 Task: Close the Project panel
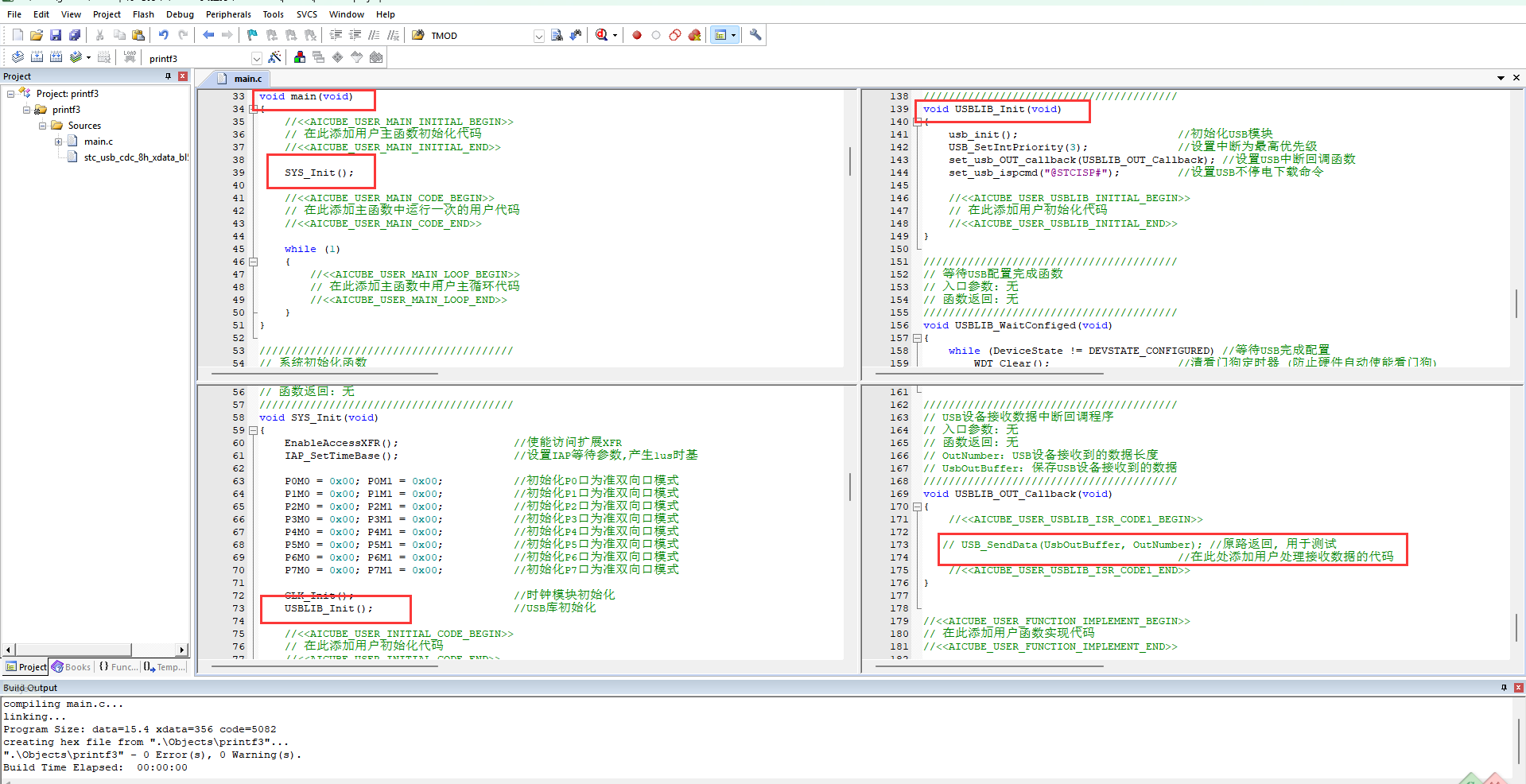point(183,76)
